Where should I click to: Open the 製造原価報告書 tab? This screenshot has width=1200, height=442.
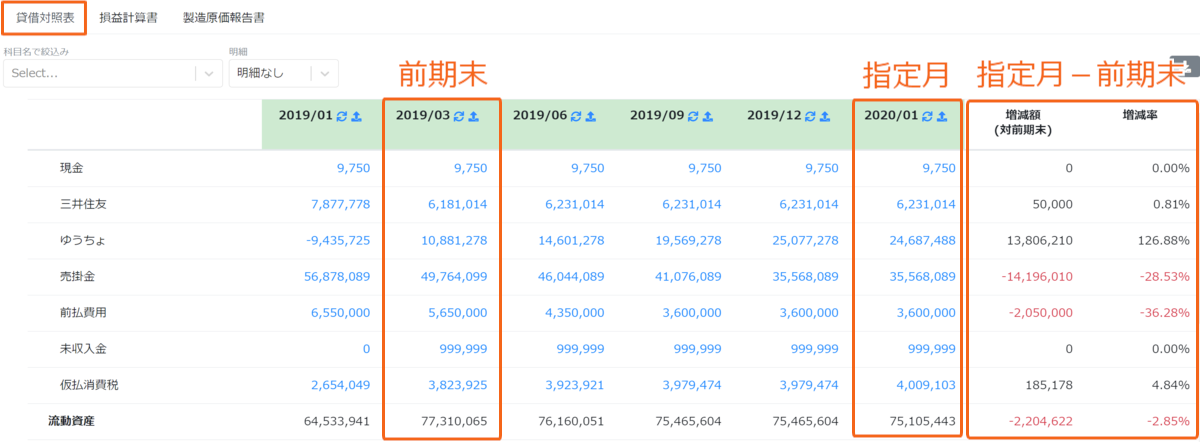[x=223, y=18]
